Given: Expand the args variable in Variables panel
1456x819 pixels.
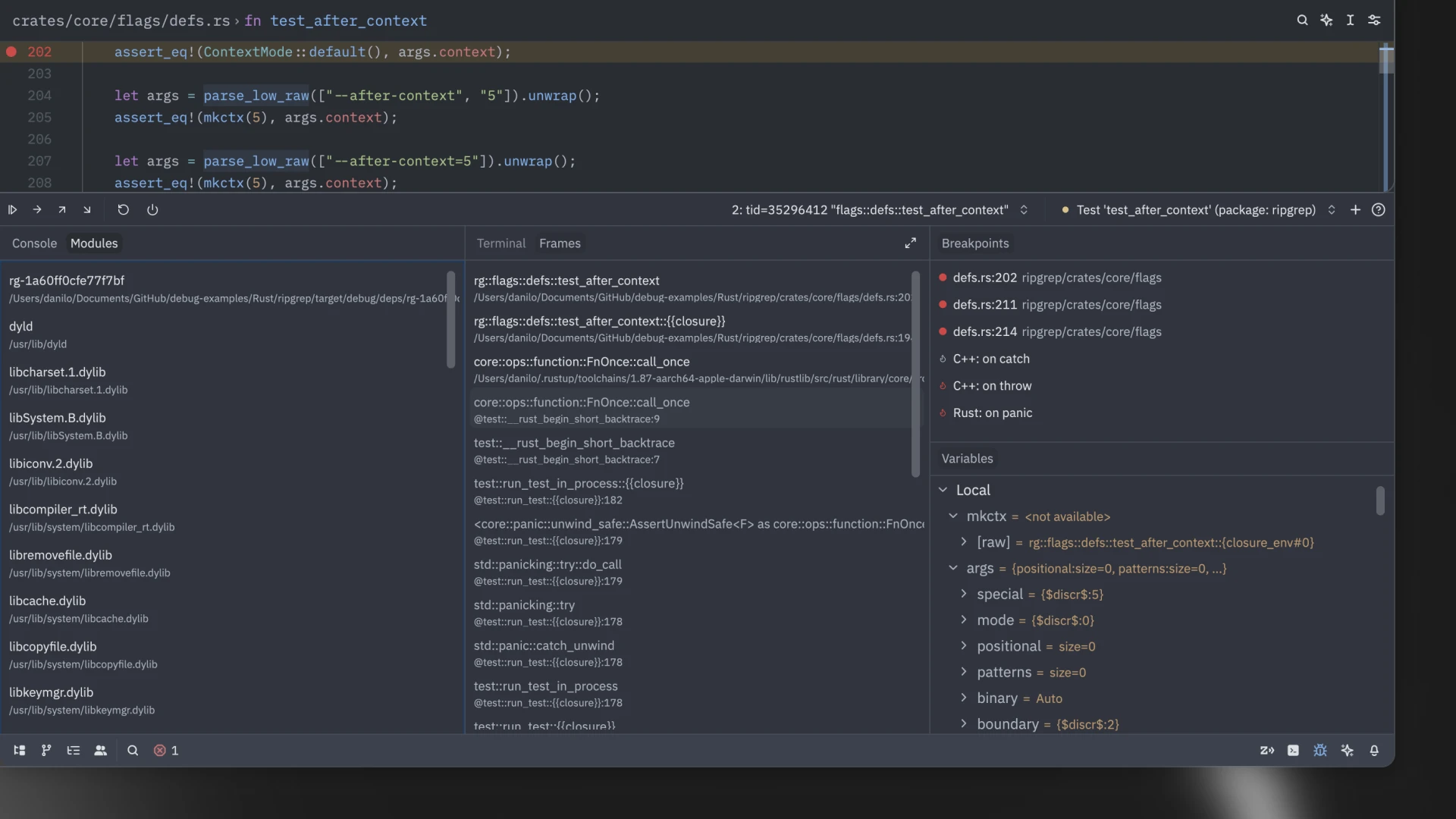Looking at the screenshot, I should coord(954,569).
